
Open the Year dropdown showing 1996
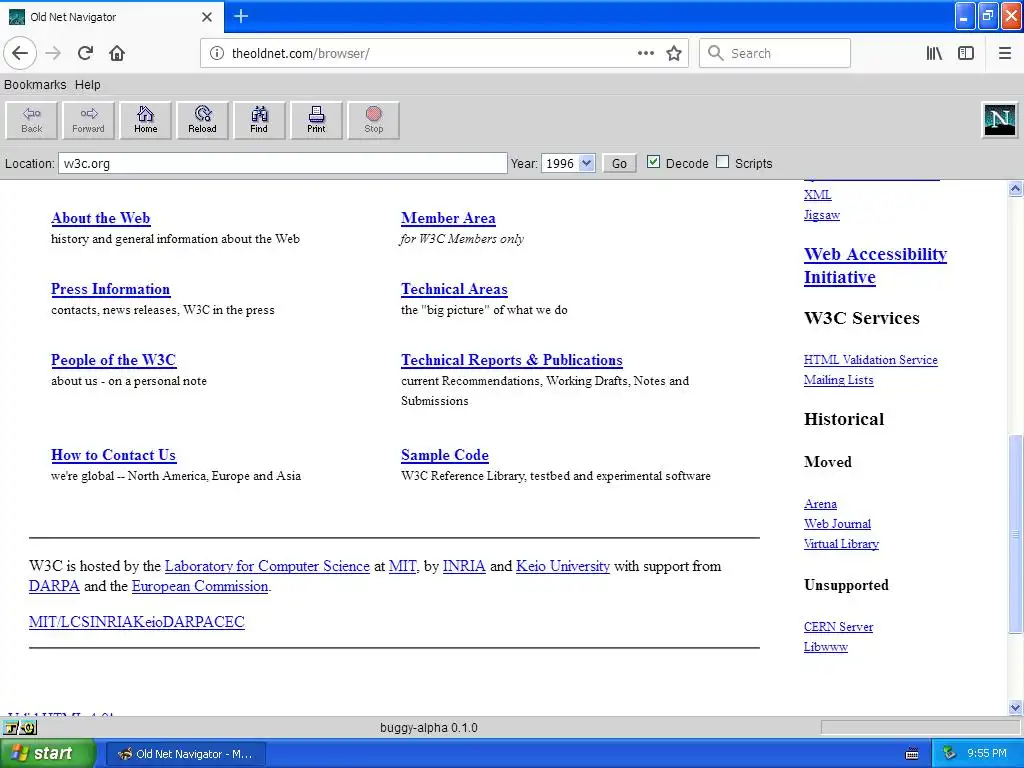tap(568, 163)
